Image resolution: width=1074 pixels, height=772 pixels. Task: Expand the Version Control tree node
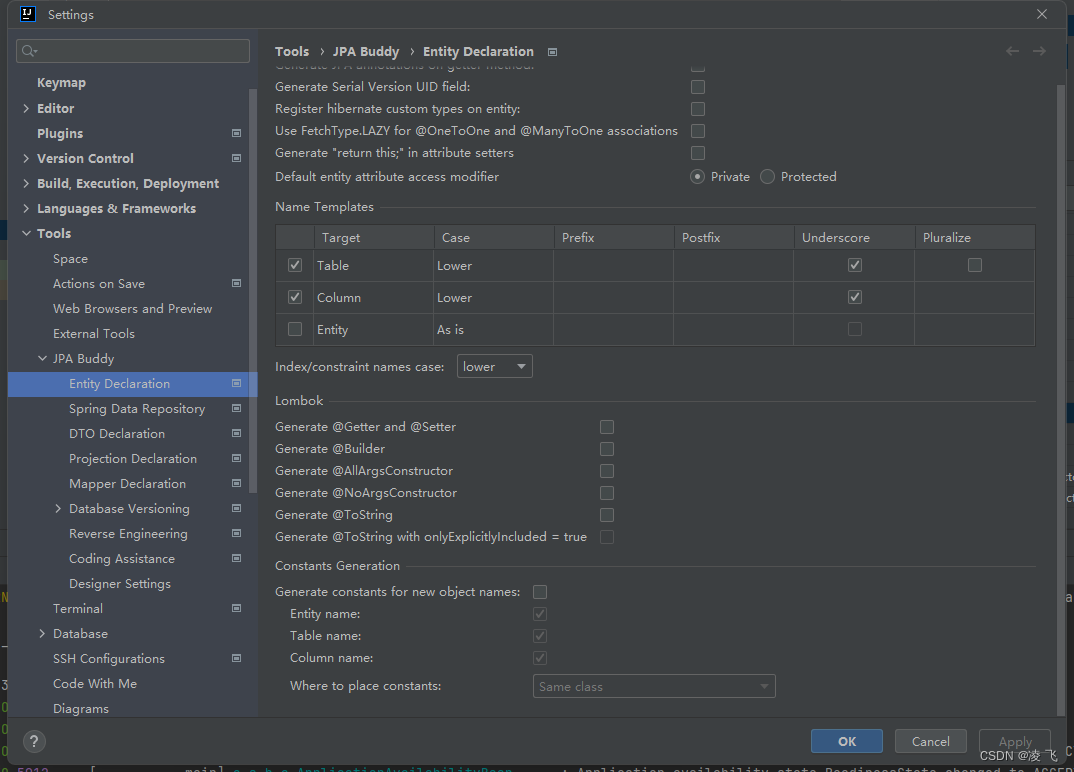[x=26, y=158]
